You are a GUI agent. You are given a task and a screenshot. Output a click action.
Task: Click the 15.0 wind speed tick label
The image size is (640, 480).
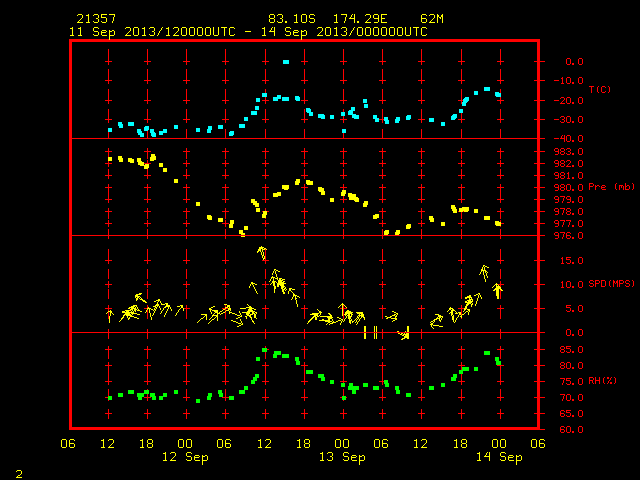pos(571,260)
